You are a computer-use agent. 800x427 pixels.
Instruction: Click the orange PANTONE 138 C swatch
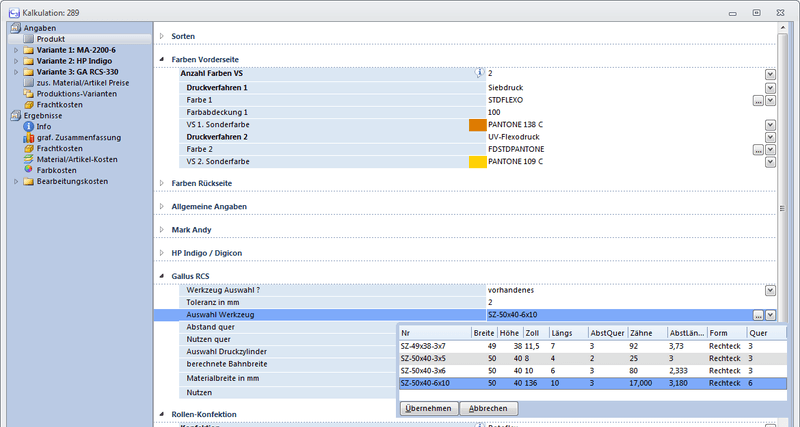coord(478,125)
